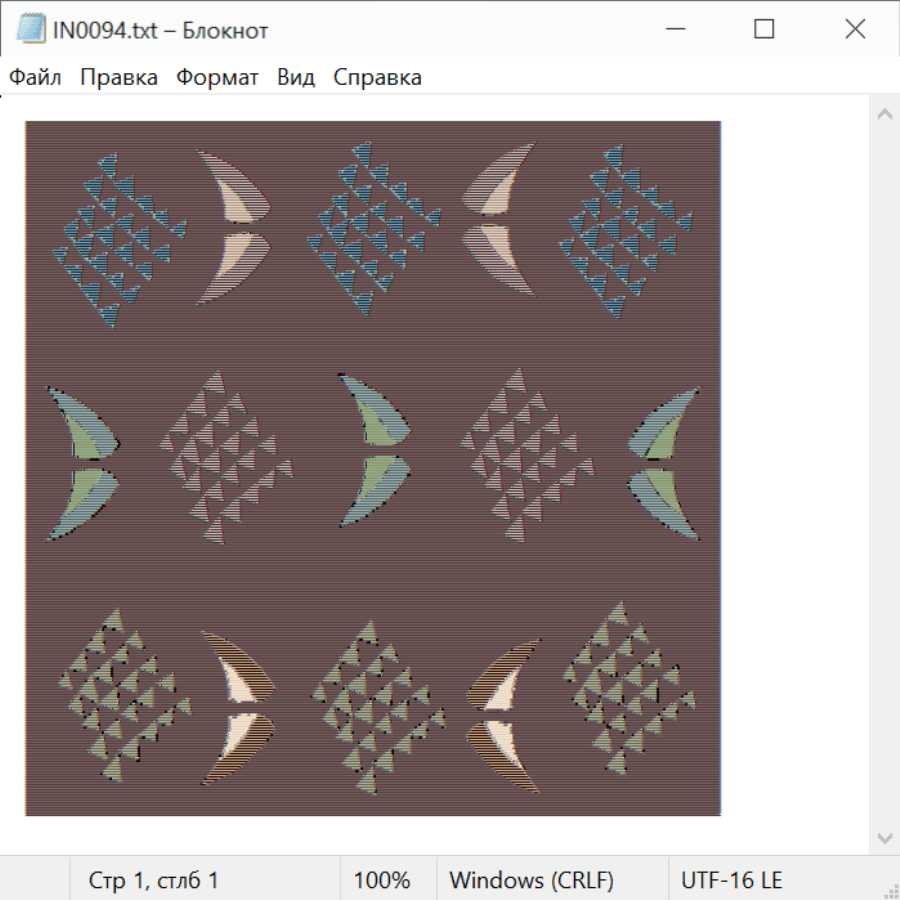This screenshot has height=900, width=900.
Task: Click the 'Стр 1, стлб 1' status field
Action: pyautogui.click(x=154, y=881)
